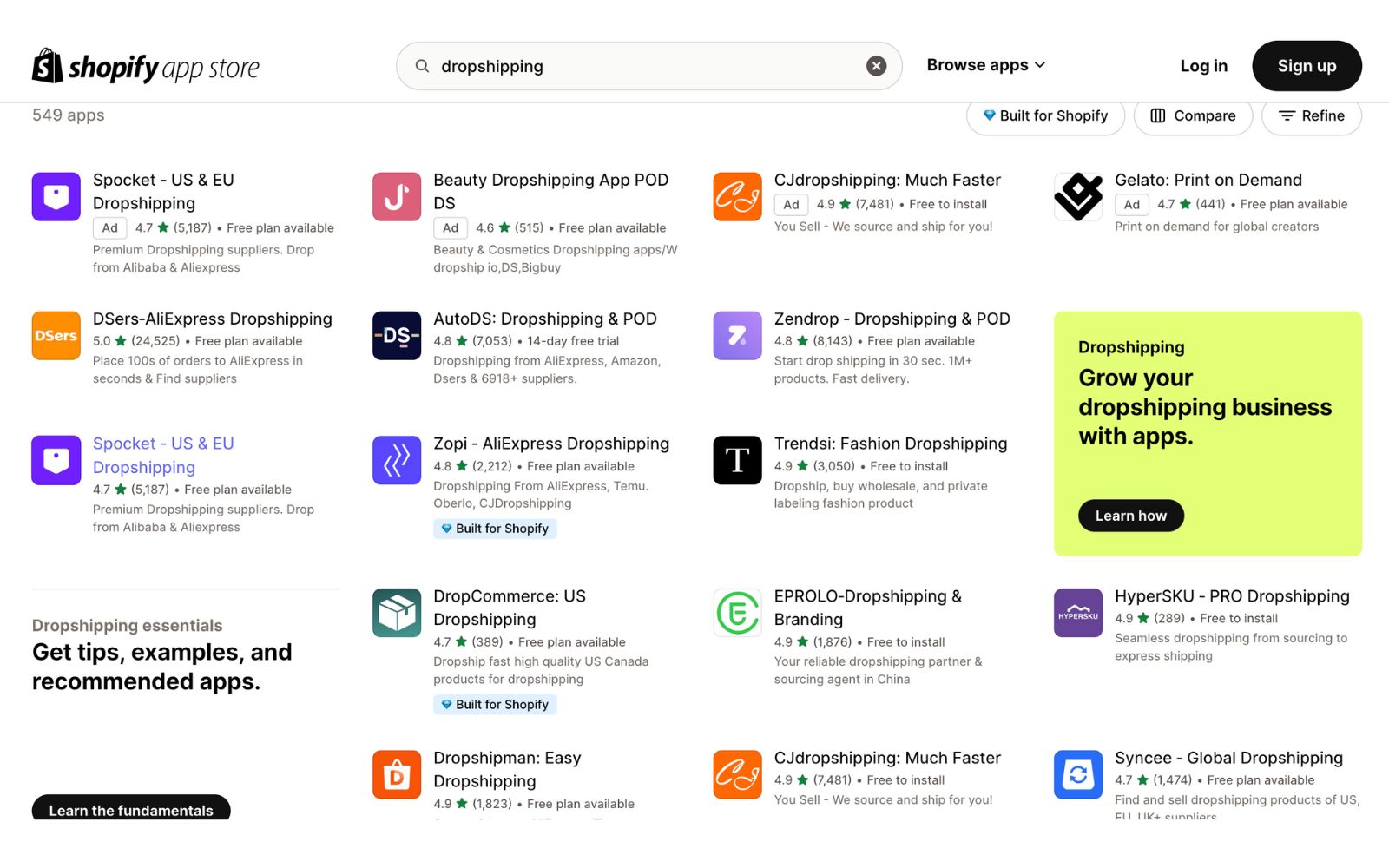
Task: Open the DropCommerce box icon
Action: (x=397, y=613)
